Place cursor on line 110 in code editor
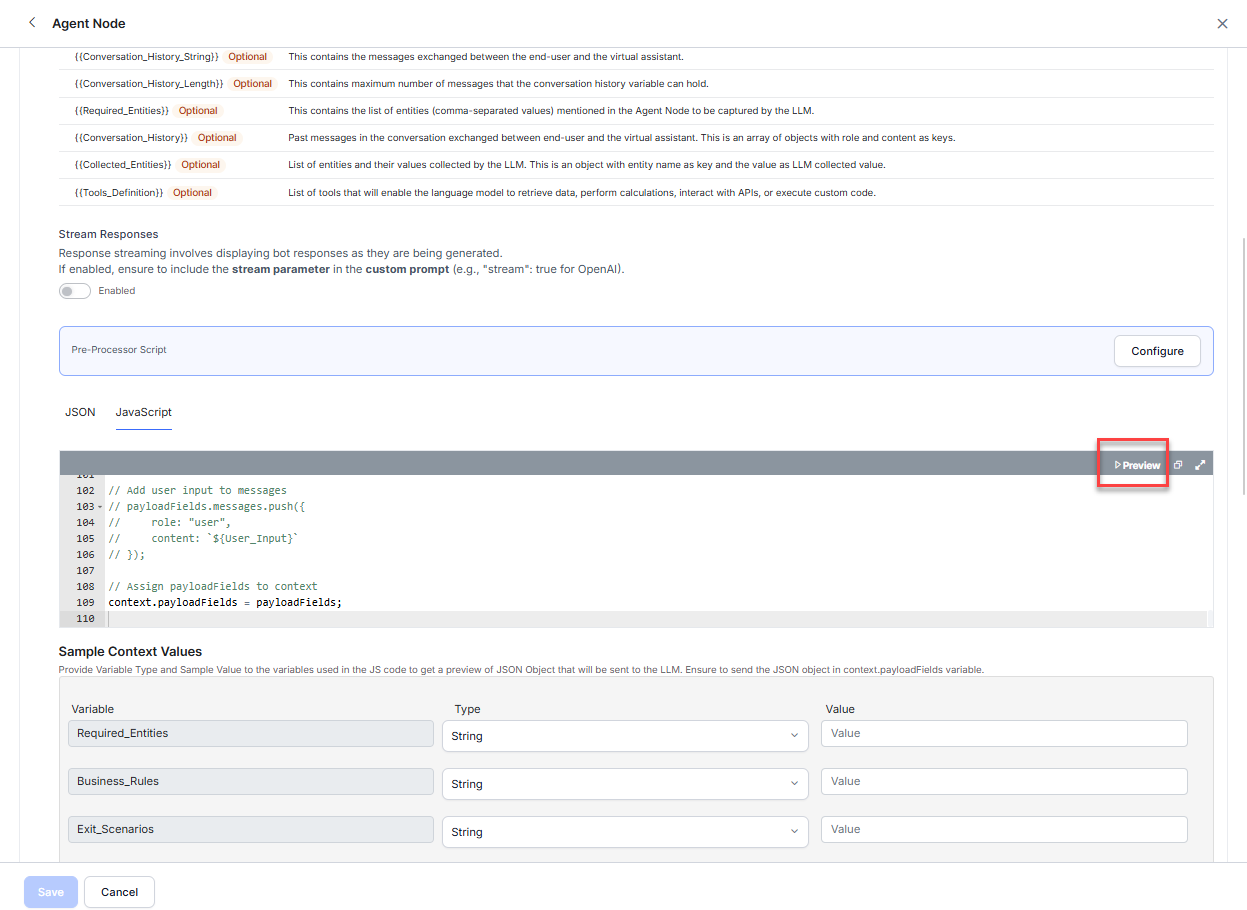The height and width of the screenshot is (910, 1247). point(400,619)
